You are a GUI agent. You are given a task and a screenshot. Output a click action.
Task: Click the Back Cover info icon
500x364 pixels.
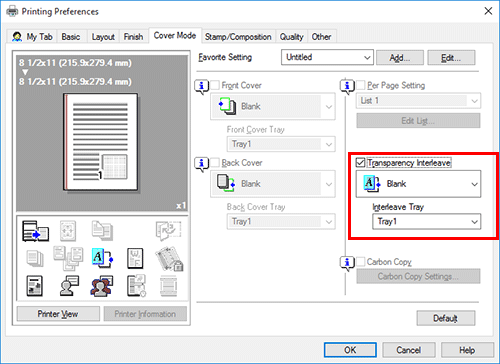(x=201, y=164)
